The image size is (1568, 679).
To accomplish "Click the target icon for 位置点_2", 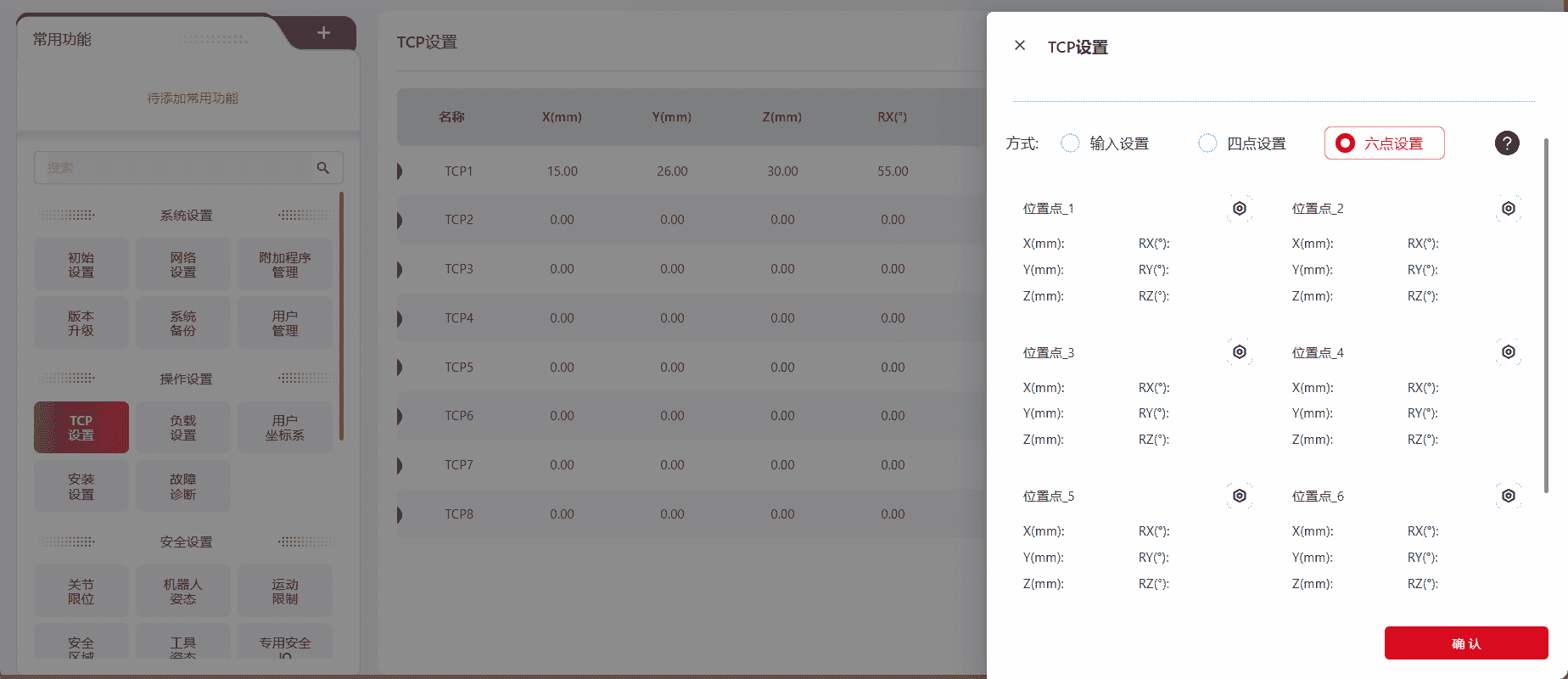I will tap(1508, 209).
